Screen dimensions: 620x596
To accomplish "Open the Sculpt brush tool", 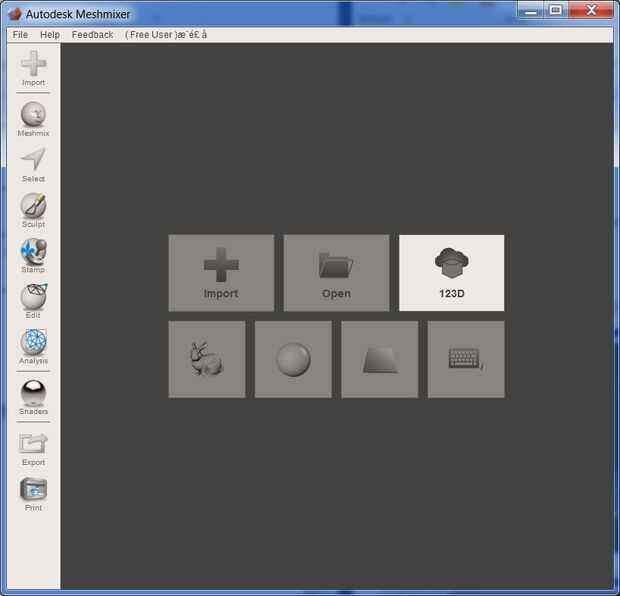I will [33, 210].
